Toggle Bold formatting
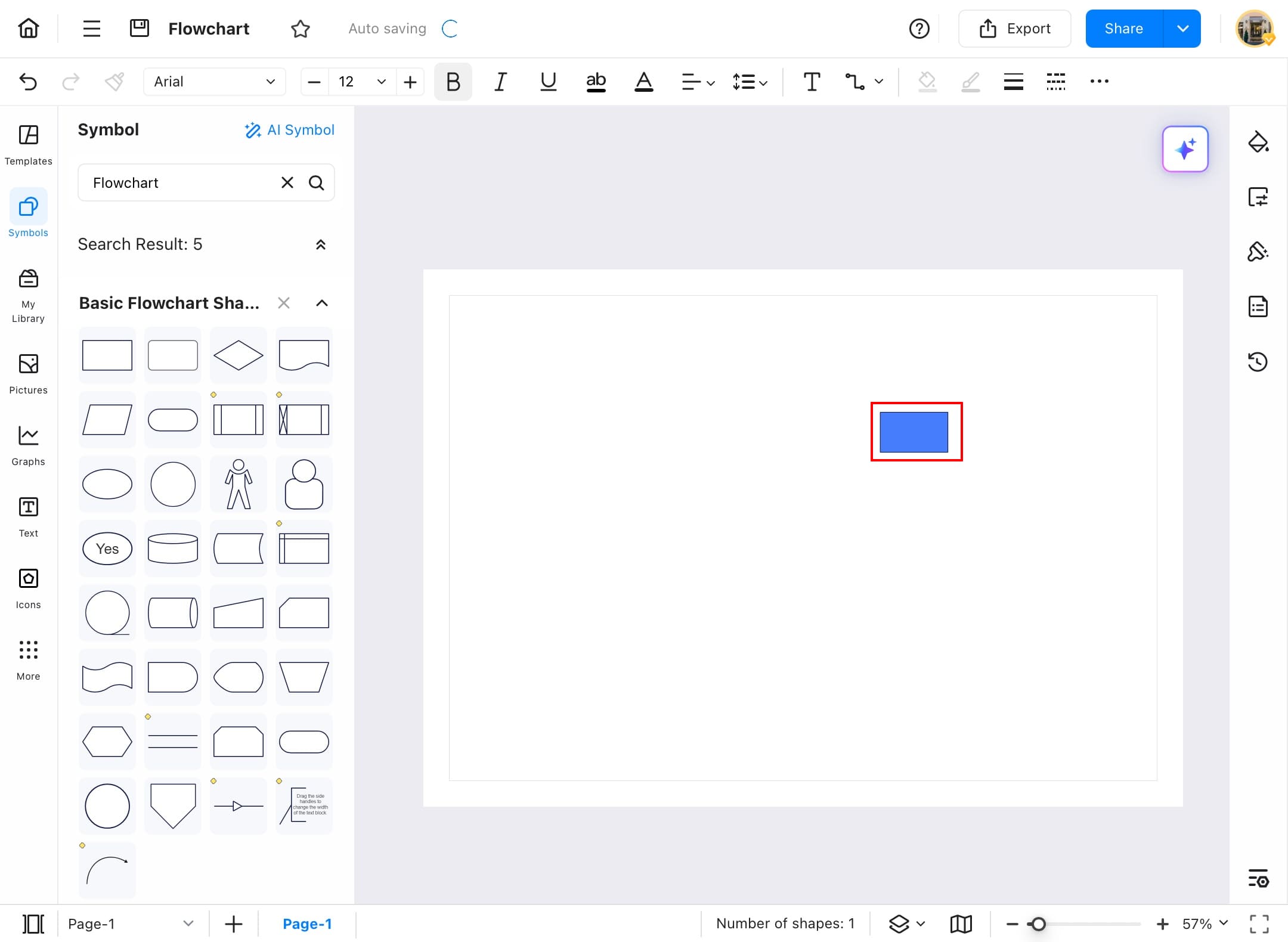The height and width of the screenshot is (942, 1288). coord(453,82)
